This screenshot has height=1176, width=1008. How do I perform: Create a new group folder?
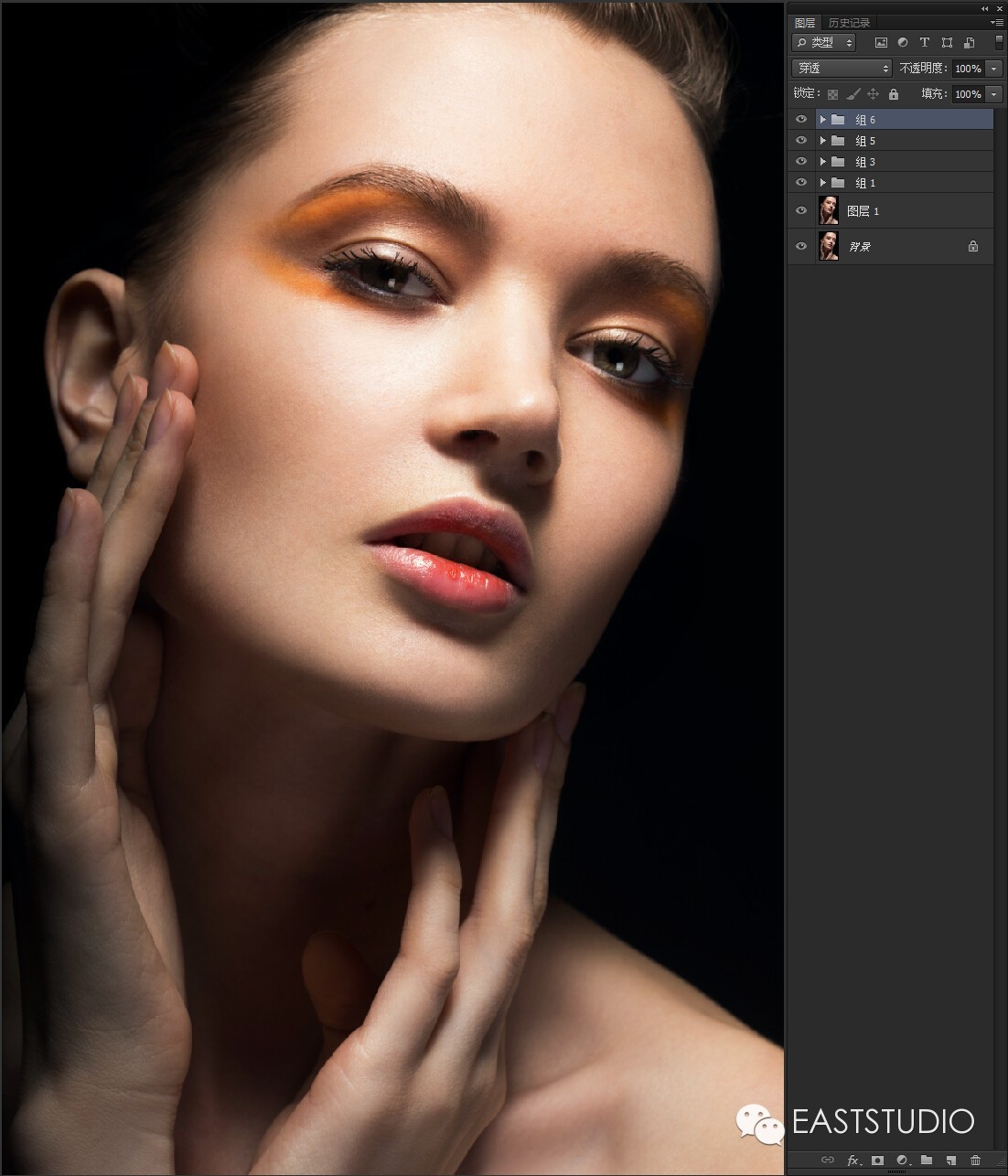(927, 1160)
